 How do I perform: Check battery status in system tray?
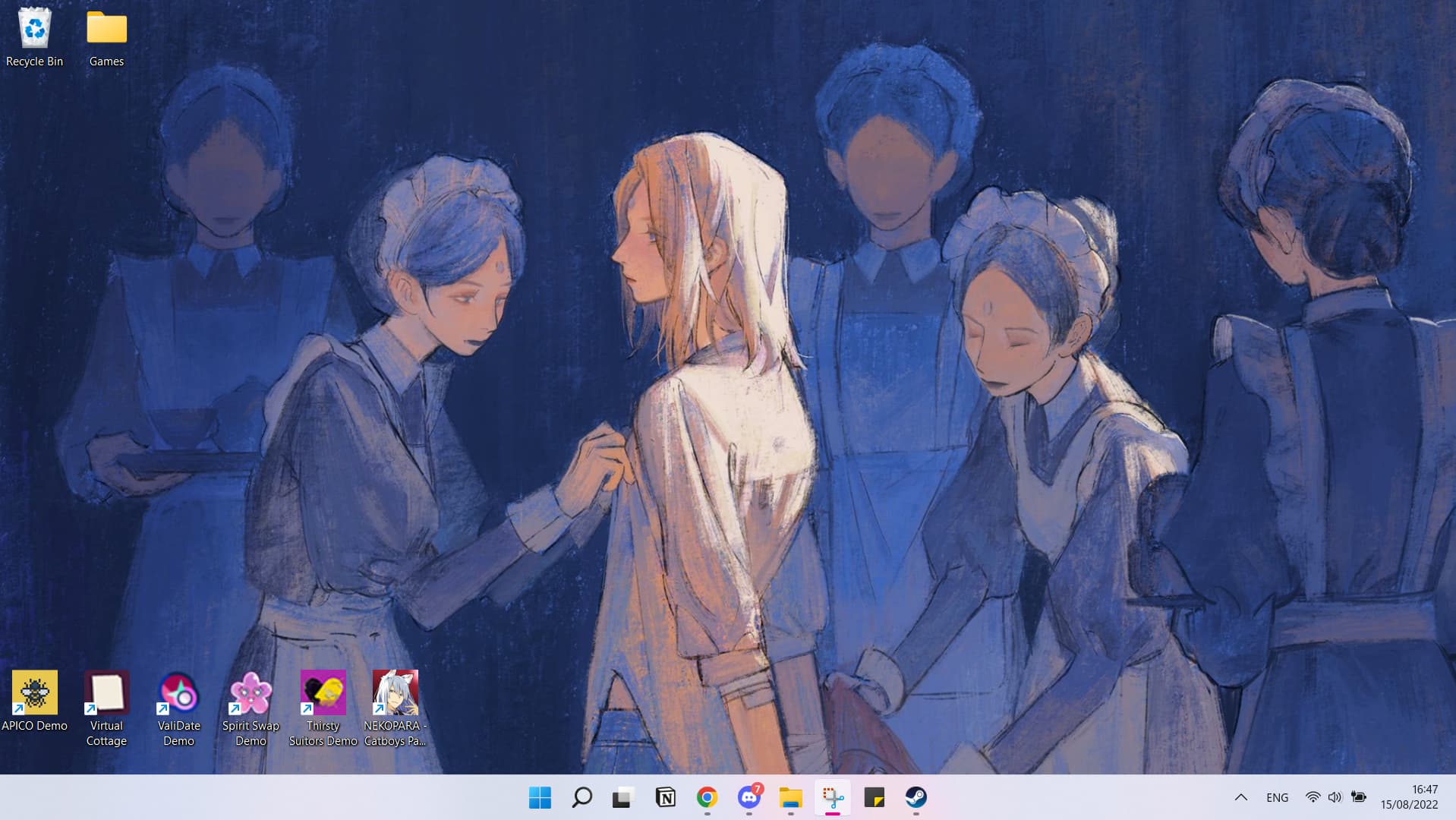[1359, 797]
